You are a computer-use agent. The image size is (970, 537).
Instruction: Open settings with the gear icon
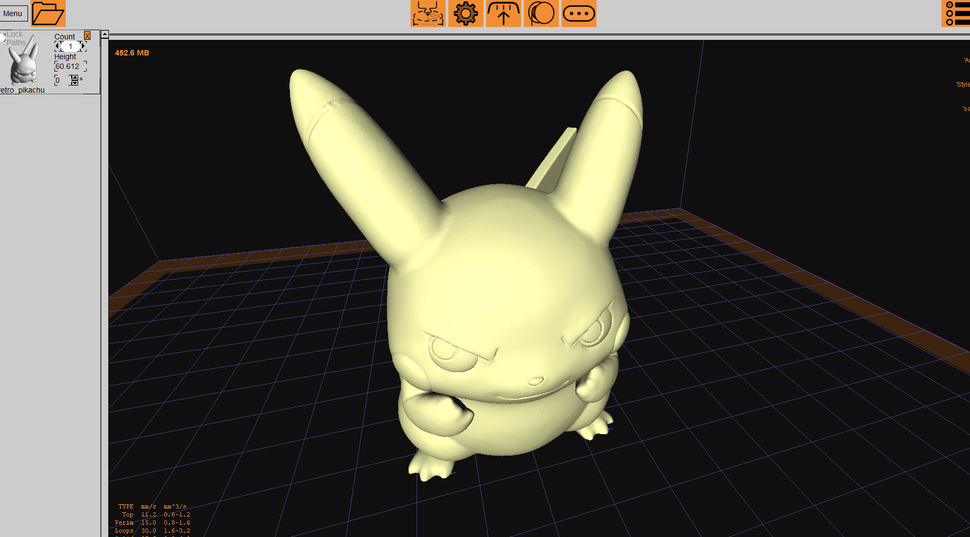pos(466,13)
